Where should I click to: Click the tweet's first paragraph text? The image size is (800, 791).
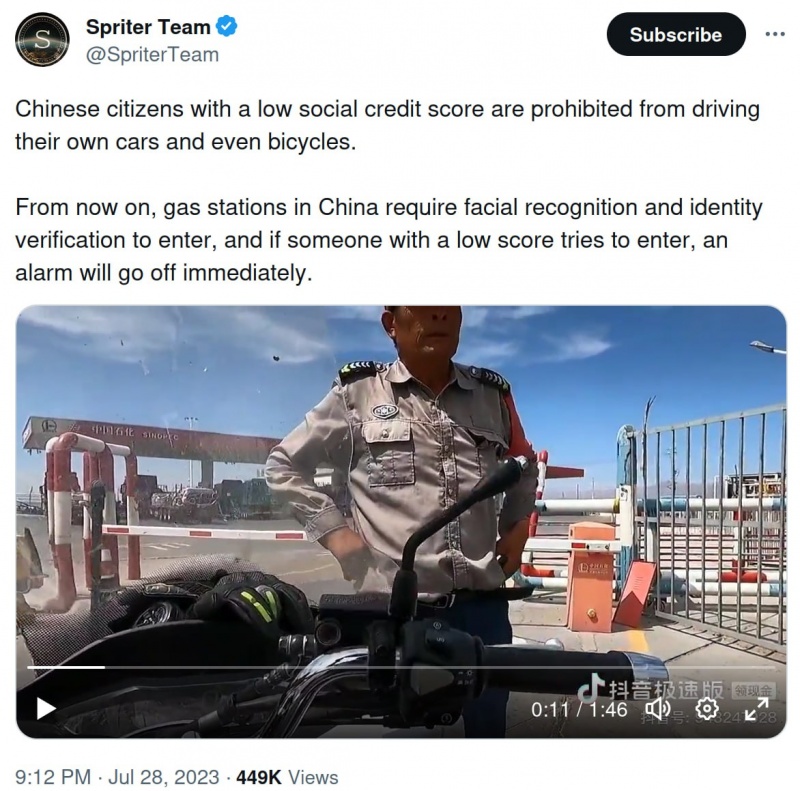tap(387, 126)
